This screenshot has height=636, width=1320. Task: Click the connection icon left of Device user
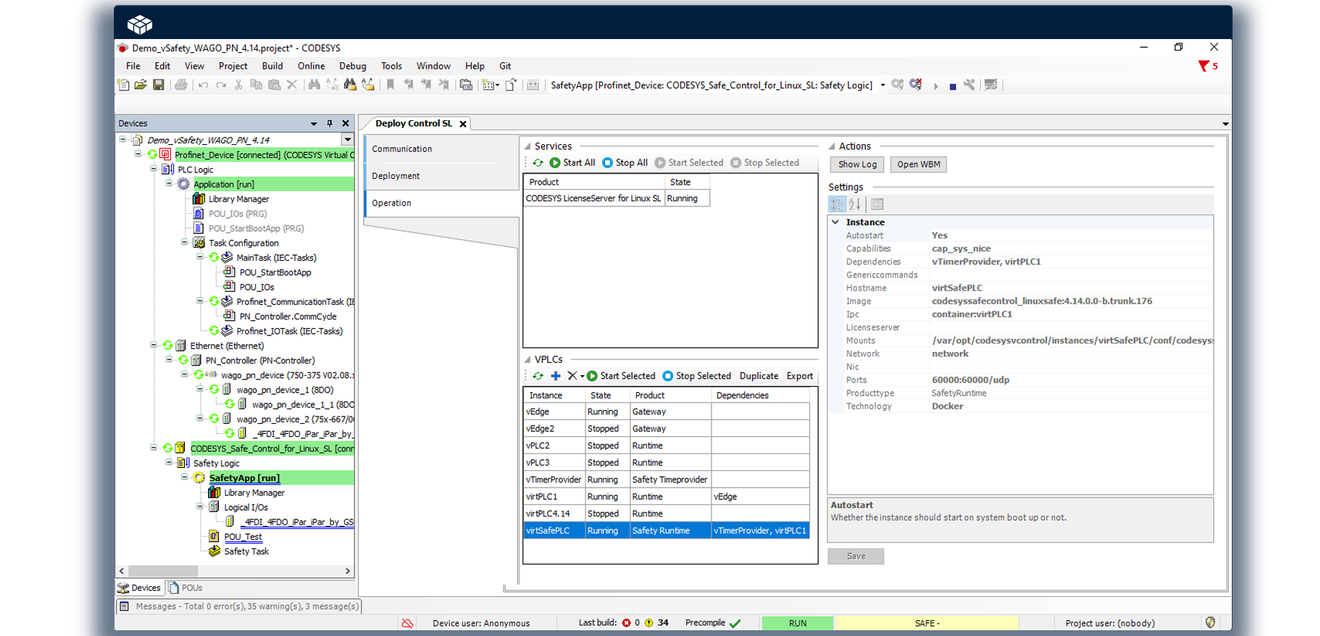407,623
